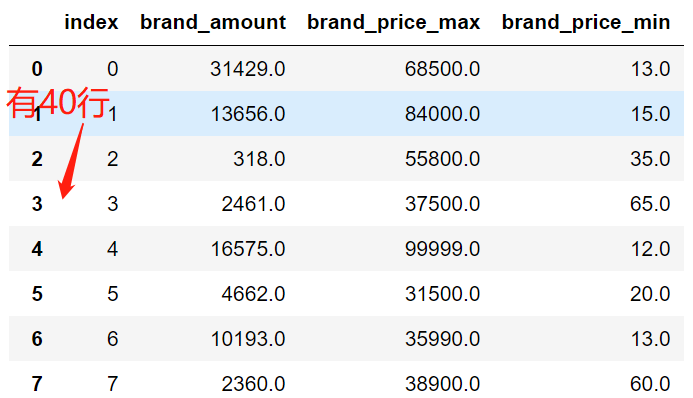Select brand_amount cell 31429.0
693x398 pixels.
click(x=248, y=69)
